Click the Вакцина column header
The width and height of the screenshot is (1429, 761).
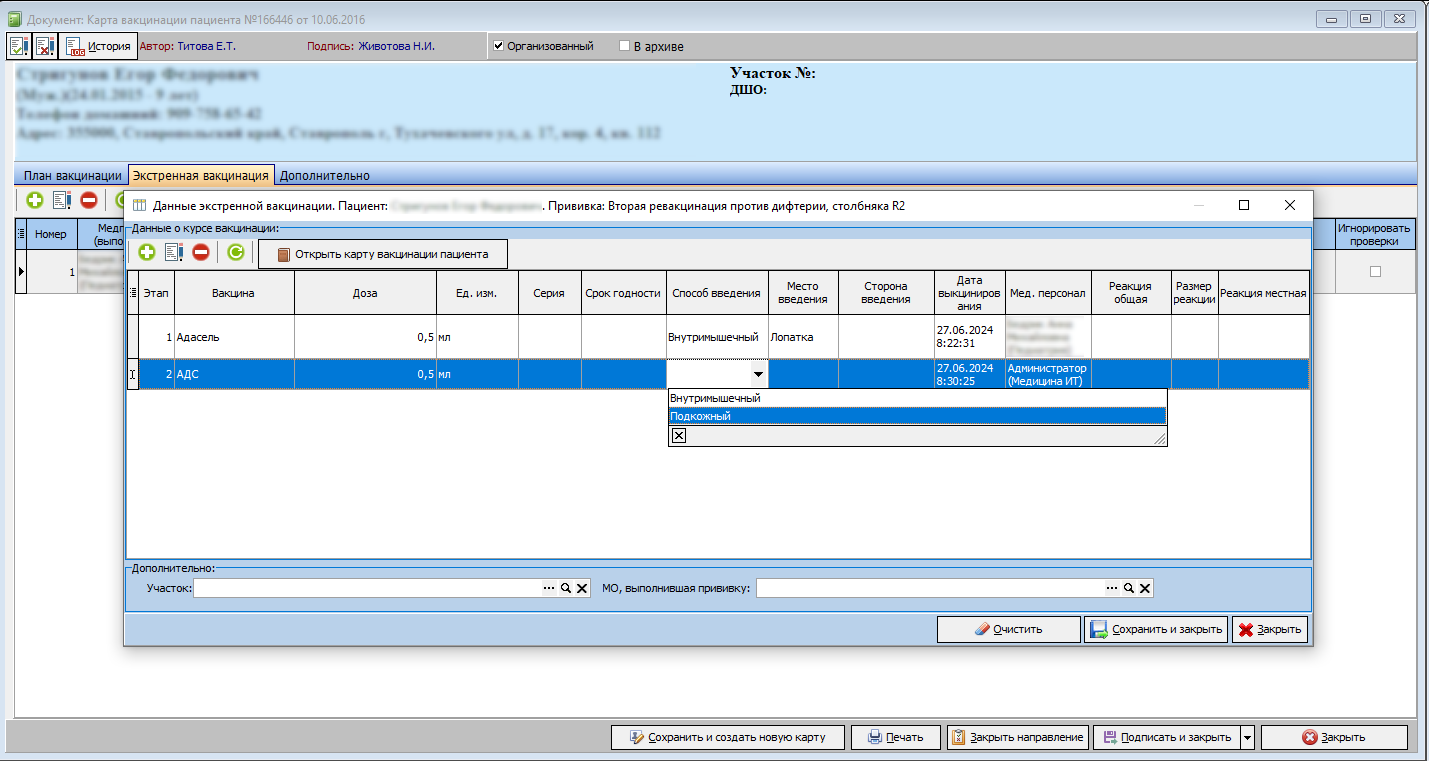coord(234,293)
